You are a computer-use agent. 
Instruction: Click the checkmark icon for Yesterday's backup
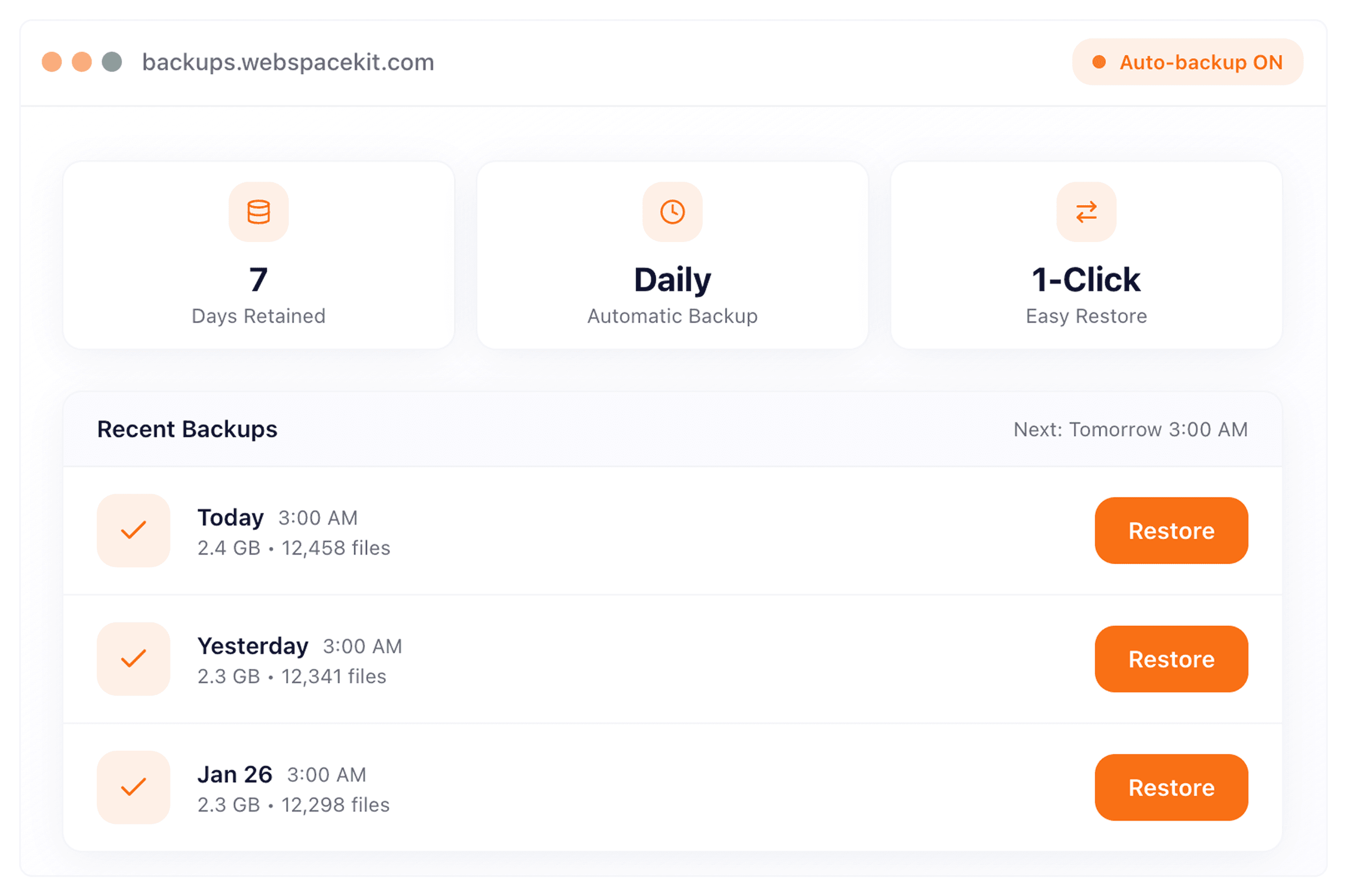pyautogui.click(x=134, y=659)
